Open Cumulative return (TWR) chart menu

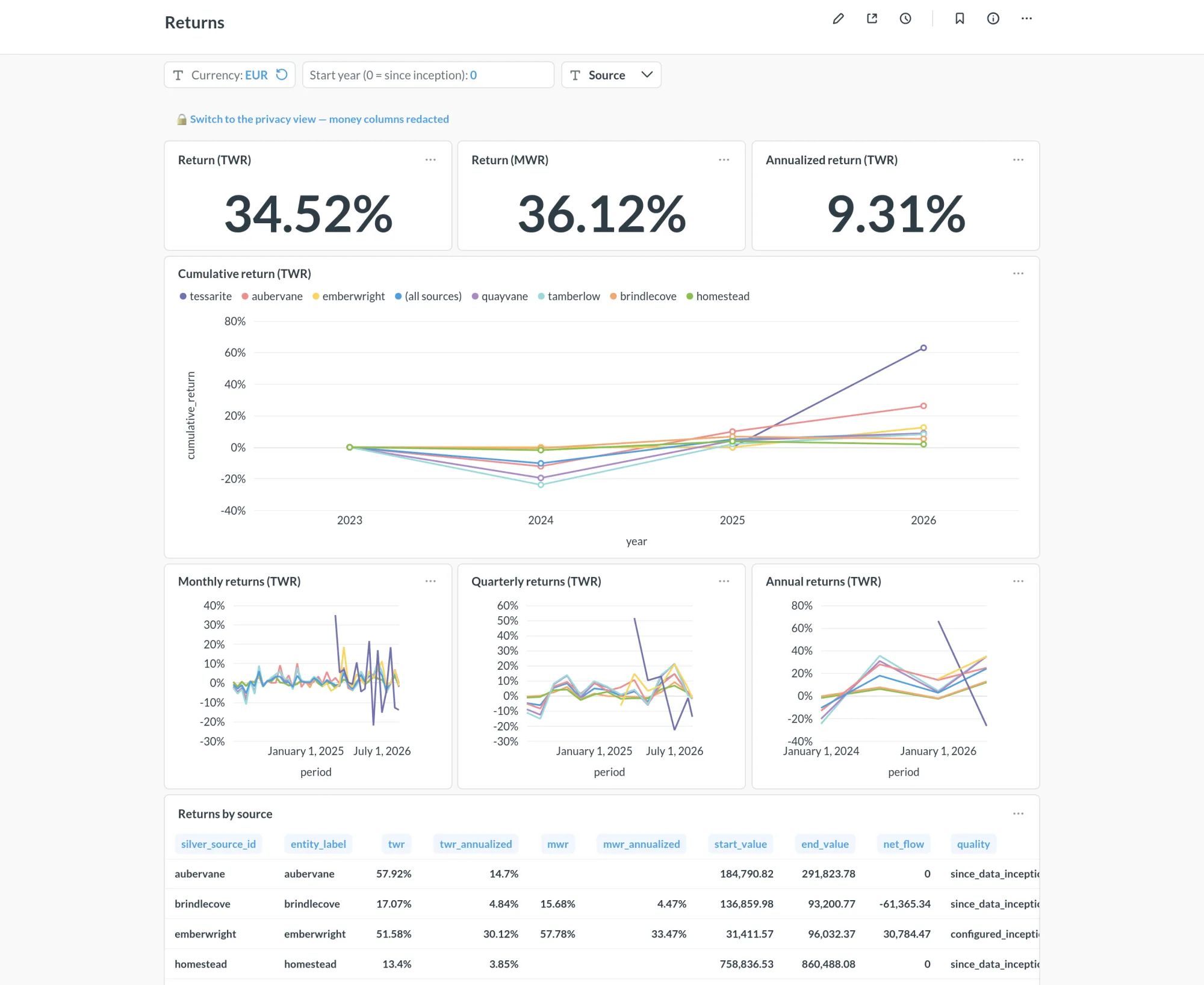tap(1019, 274)
